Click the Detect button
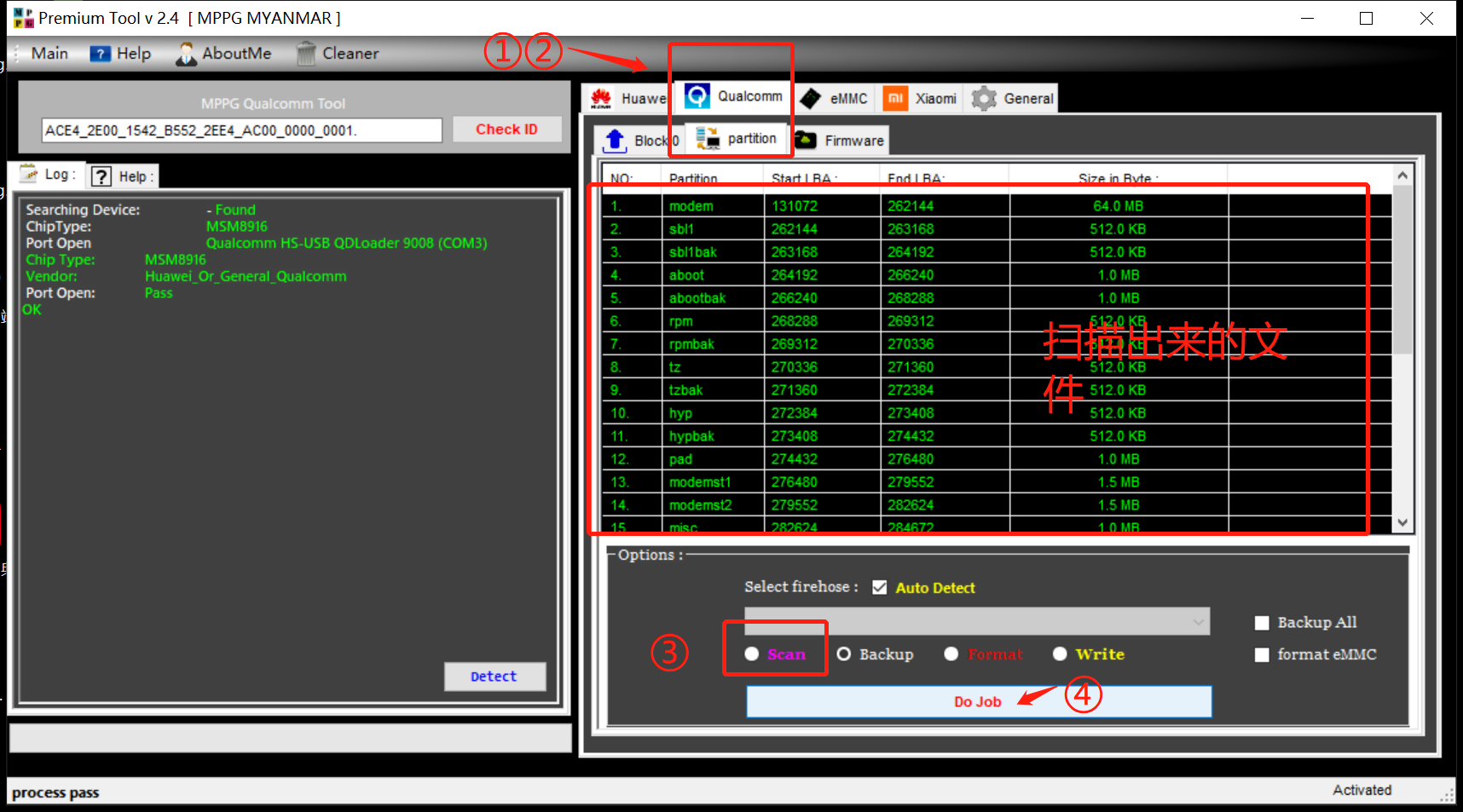Screen dimensions: 1463x812 [494, 677]
